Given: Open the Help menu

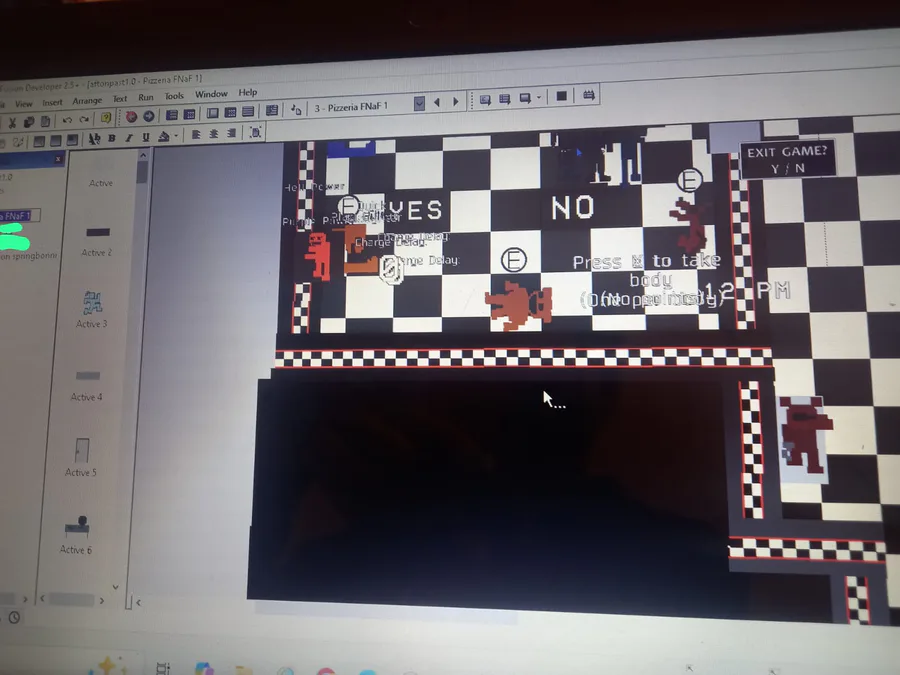Looking at the screenshot, I should (248, 92).
